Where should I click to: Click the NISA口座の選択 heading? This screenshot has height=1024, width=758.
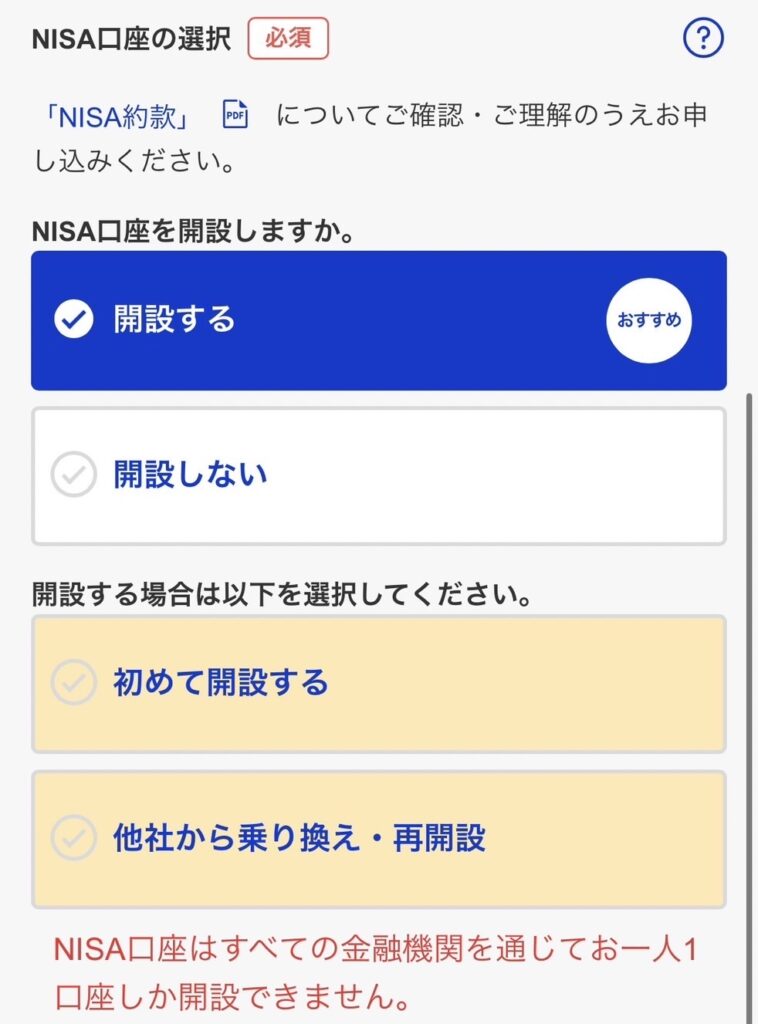(131, 39)
